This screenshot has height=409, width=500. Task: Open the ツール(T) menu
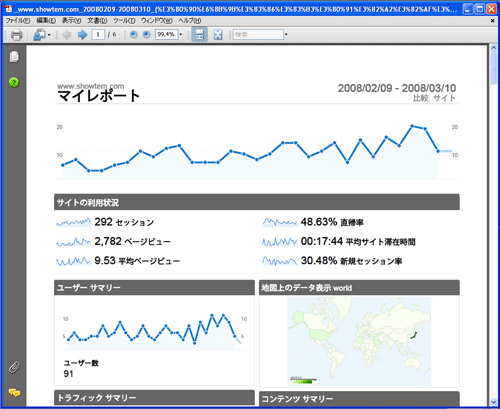click(124, 21)
